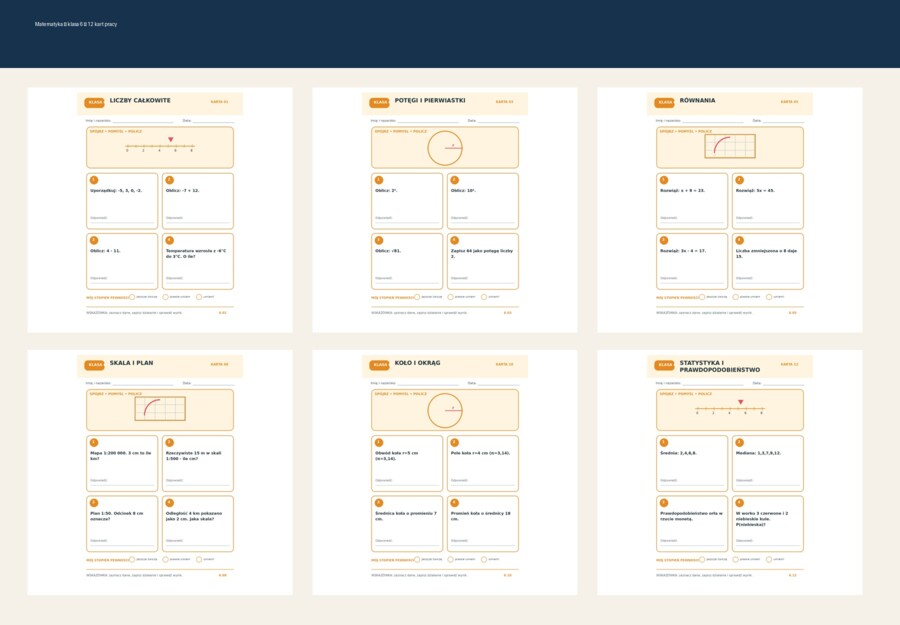Select the task "Promień koła o średnicy 18 cm."
This screenshot has width=900, height=625.
[x=483, y=523]
